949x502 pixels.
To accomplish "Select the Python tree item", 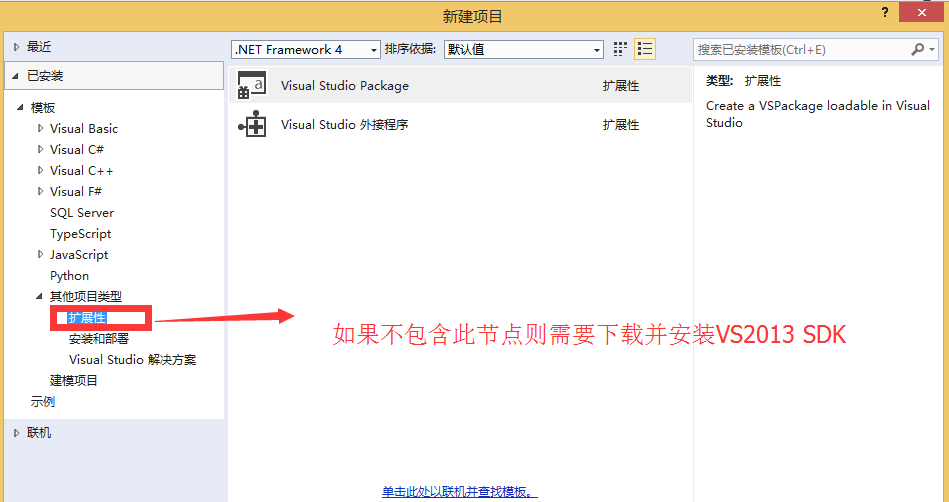I will (x=70, y=276).
